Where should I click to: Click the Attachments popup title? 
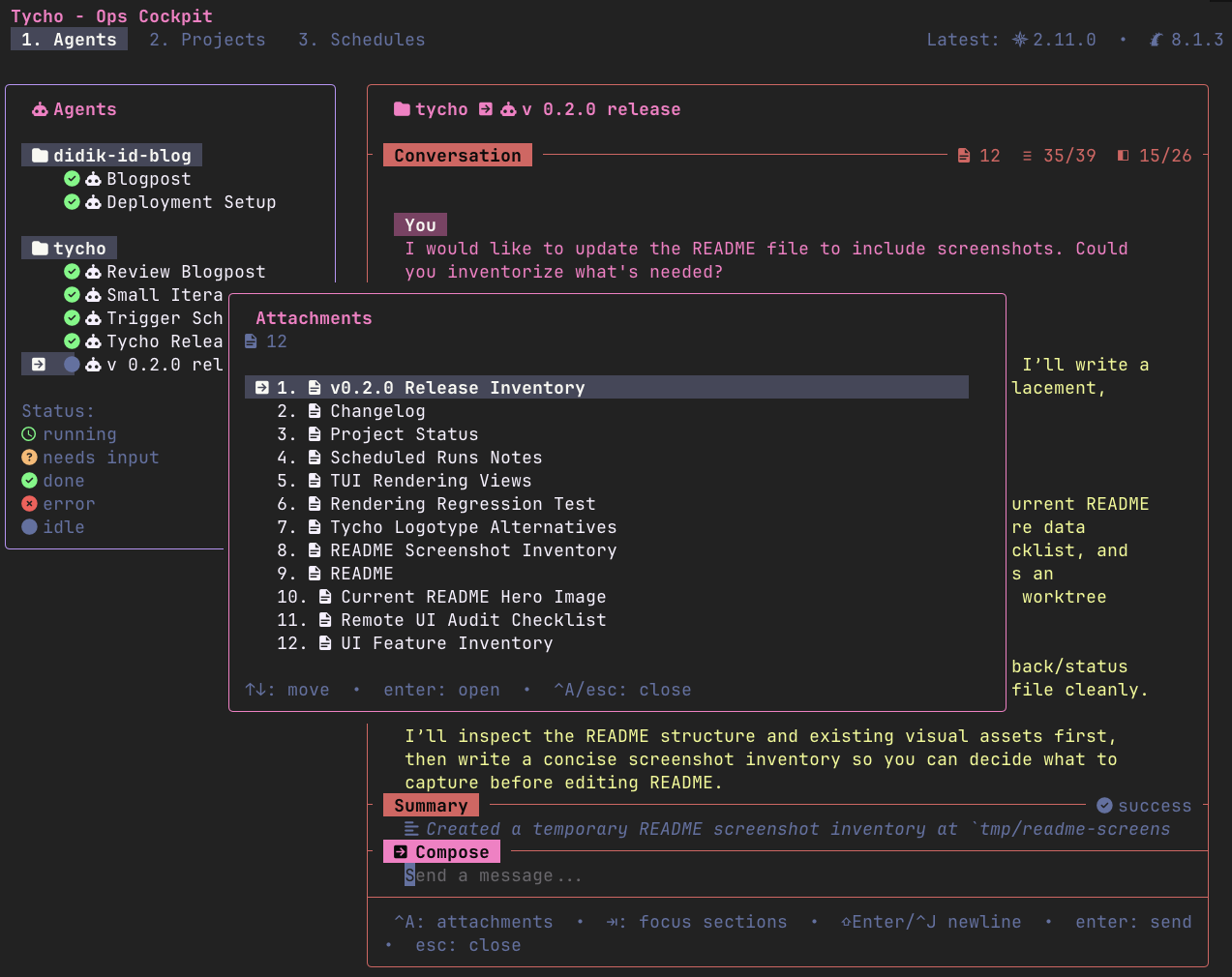pos(314,318)
